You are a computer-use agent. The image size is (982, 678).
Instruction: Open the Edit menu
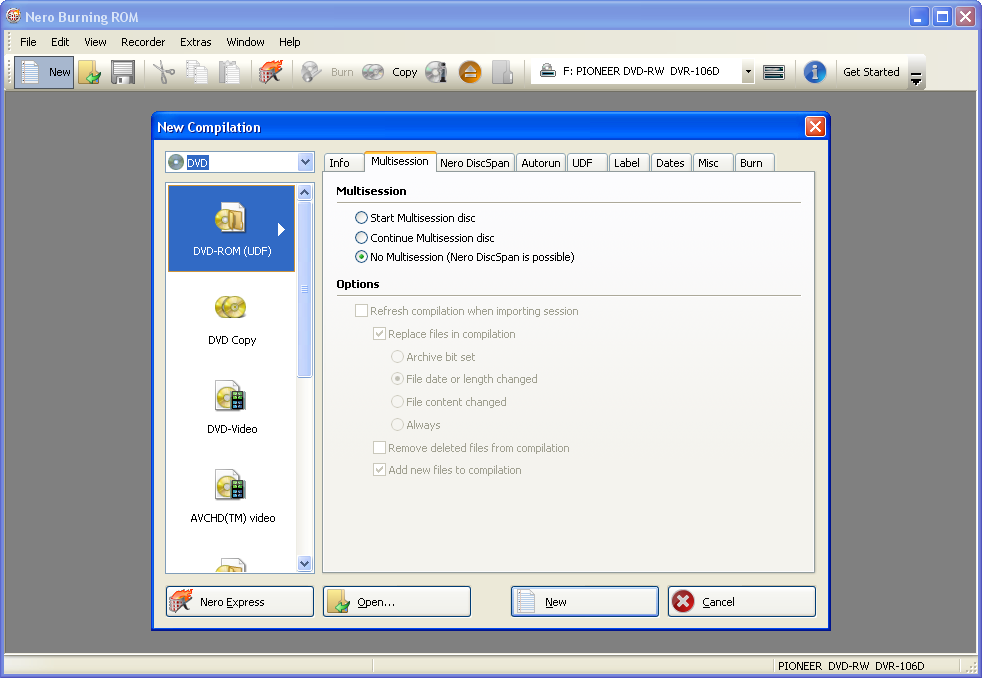click(60, 42)
